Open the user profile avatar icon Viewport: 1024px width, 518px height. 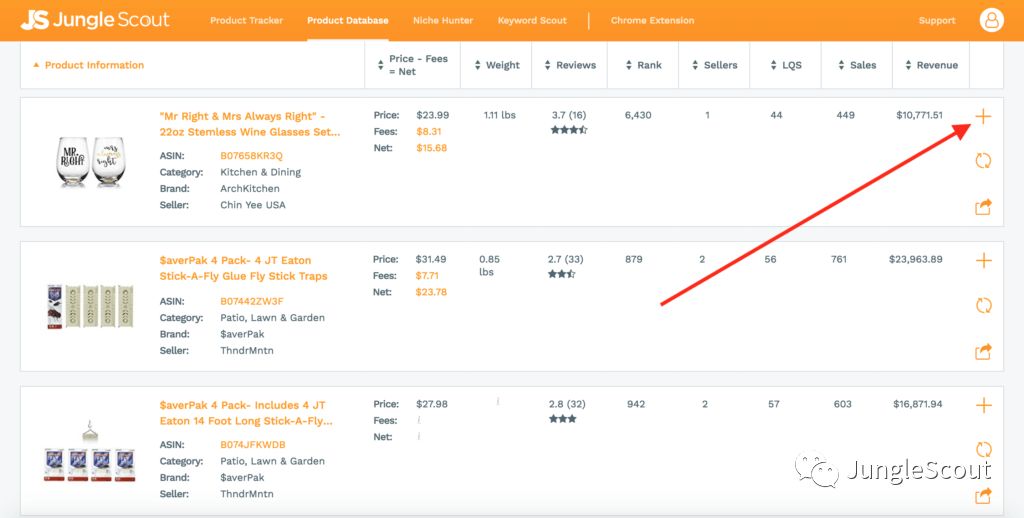click(991, 20)
